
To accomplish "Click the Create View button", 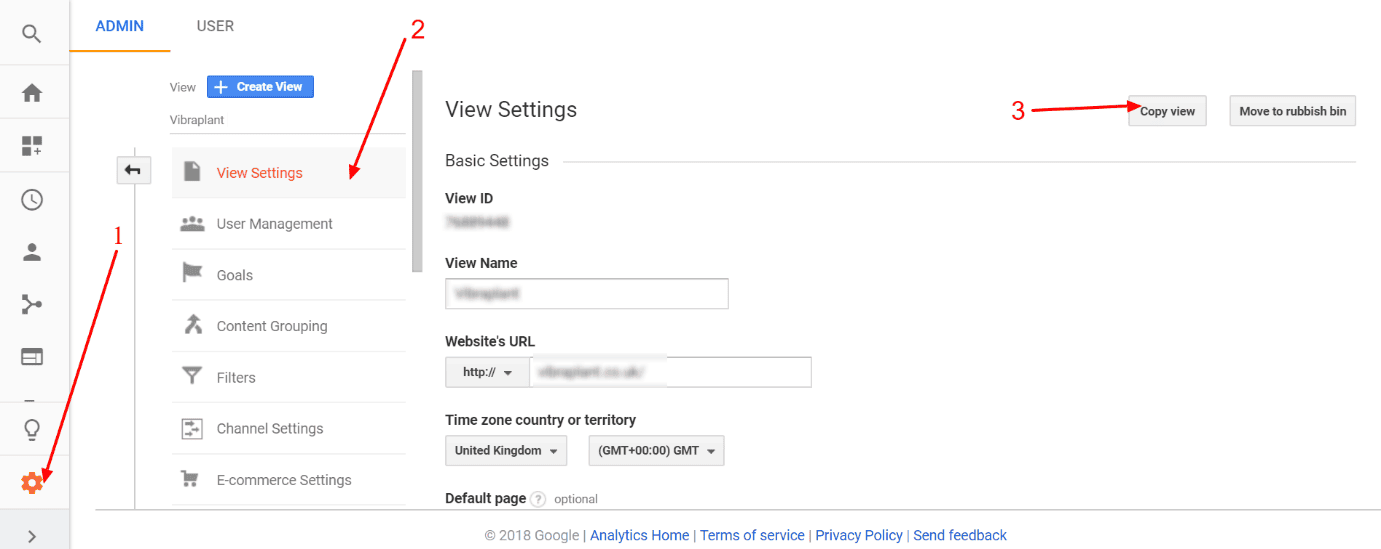I will pos(260,87).
